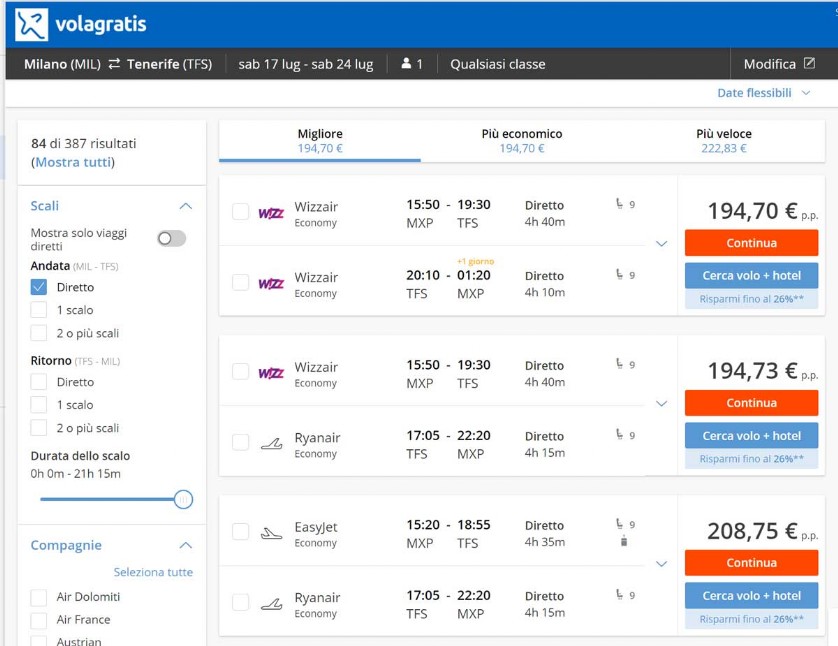Collapse the Compagnie filter section
The height and width of the screenshot is (646, 838).
[x=185, y=546]
